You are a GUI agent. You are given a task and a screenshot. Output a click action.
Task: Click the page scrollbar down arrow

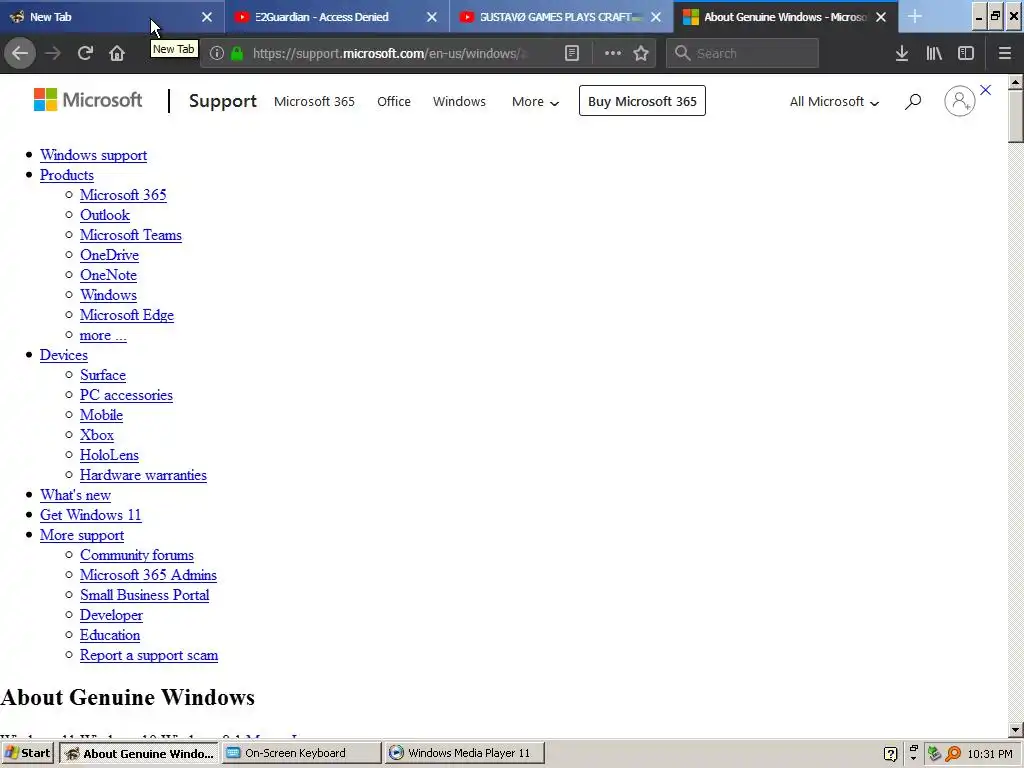pyautogui.click(x=1015, y=729)
